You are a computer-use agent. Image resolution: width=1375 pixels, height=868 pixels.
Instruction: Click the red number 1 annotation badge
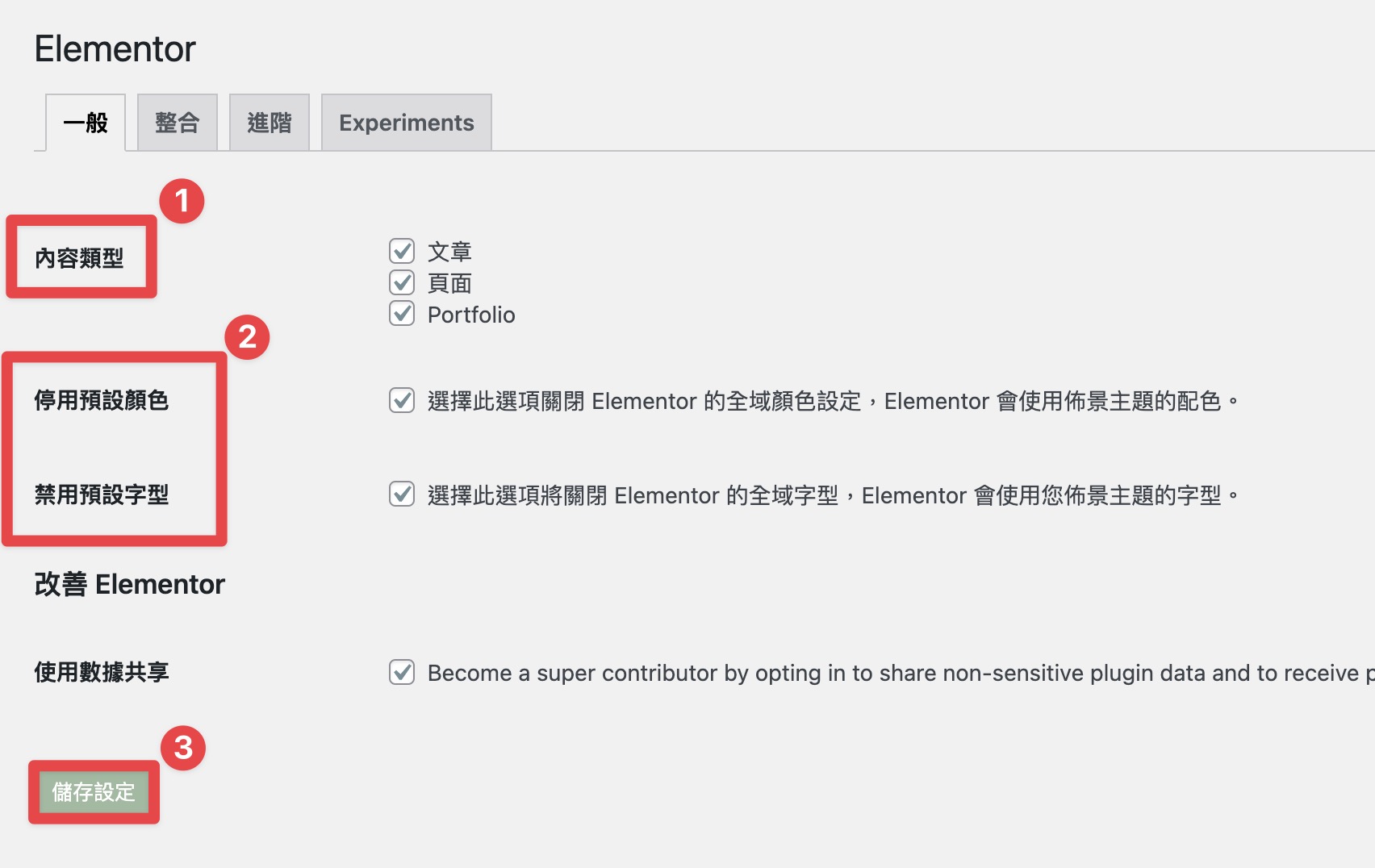(182, 201)
